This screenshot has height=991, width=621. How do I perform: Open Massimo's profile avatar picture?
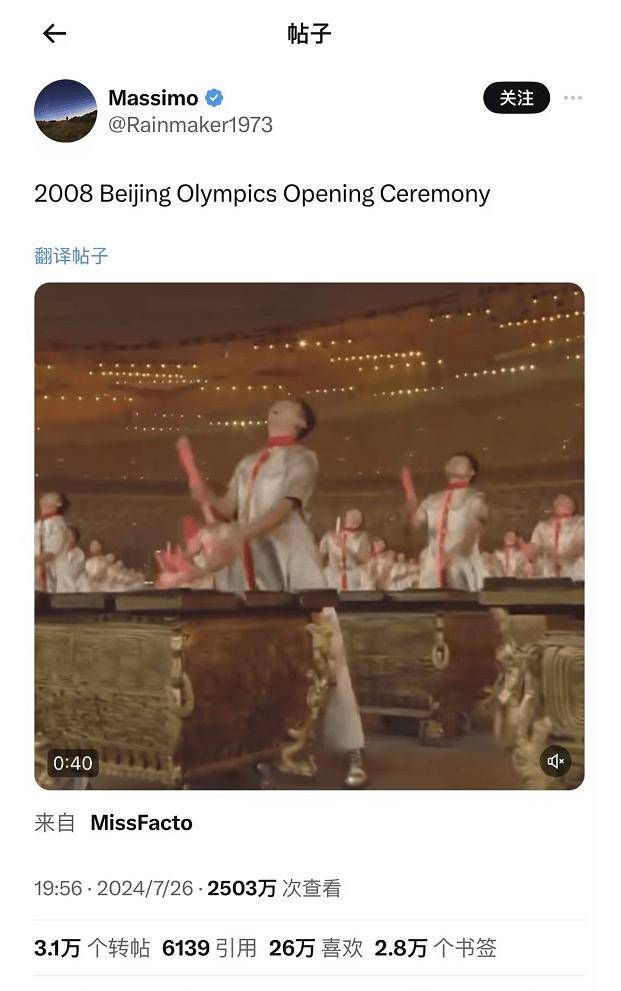[66, 111]
